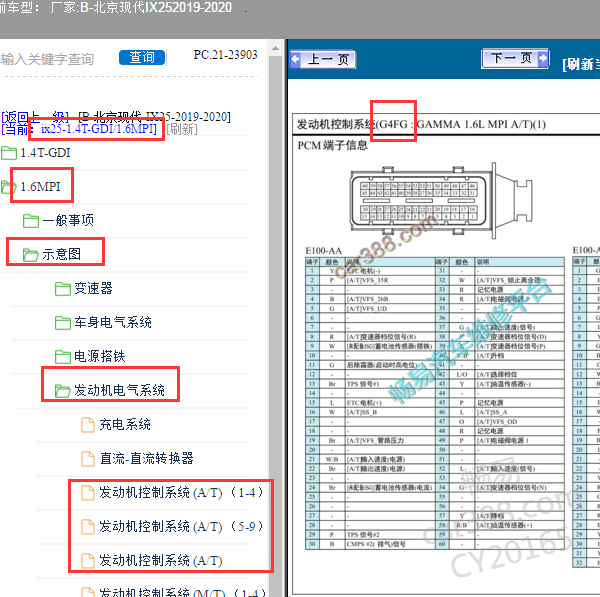The width and height of the screenshot is (600, 597).
Task: Click document icon for plain 发动机控制系统 (A/T)
Action: coord(88,561)
